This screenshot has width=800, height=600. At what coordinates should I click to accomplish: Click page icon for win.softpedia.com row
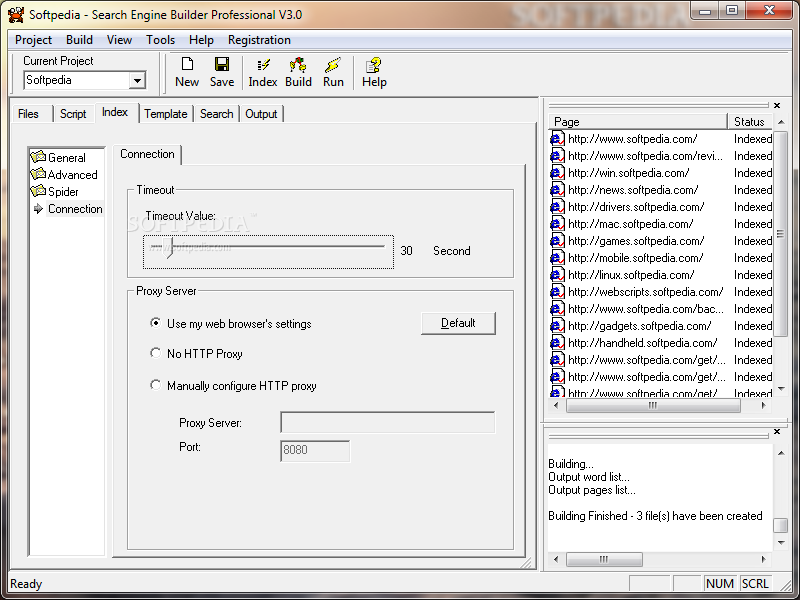pyautogui.click(x=557, y=173)
